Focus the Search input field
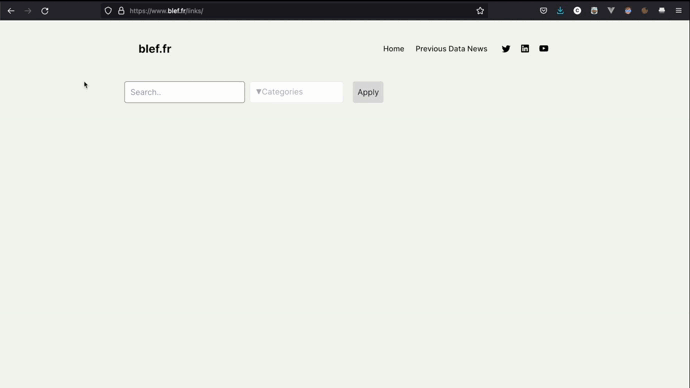The width and height of the screenshot is (690, 388). (184, 92)
